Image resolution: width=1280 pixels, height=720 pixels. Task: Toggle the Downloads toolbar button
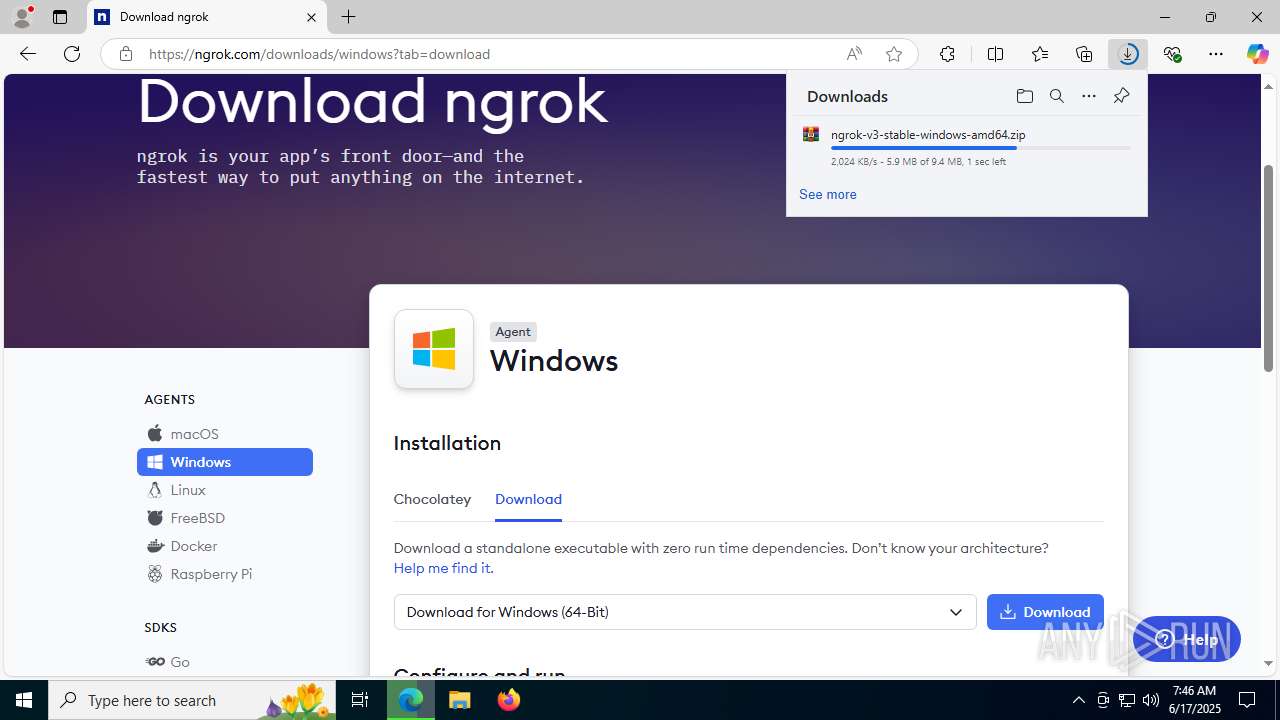(1128, 54)
